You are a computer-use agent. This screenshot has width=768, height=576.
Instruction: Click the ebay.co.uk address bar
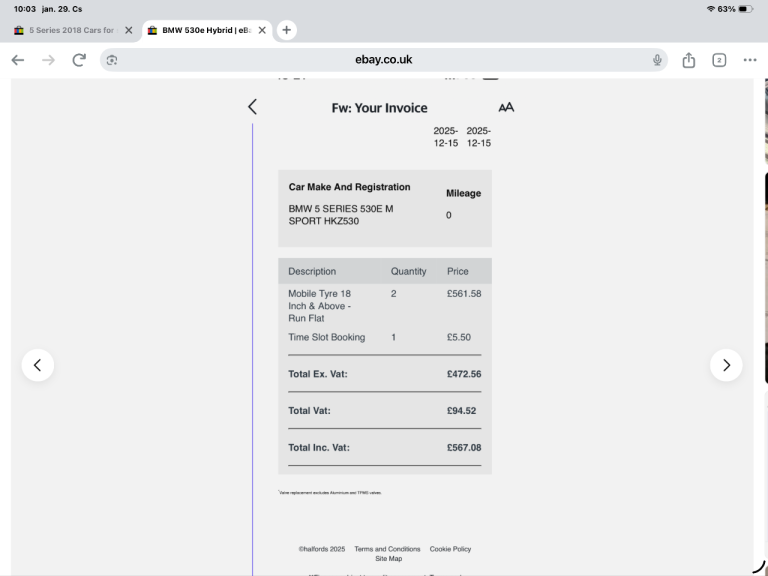click(384, 60)
